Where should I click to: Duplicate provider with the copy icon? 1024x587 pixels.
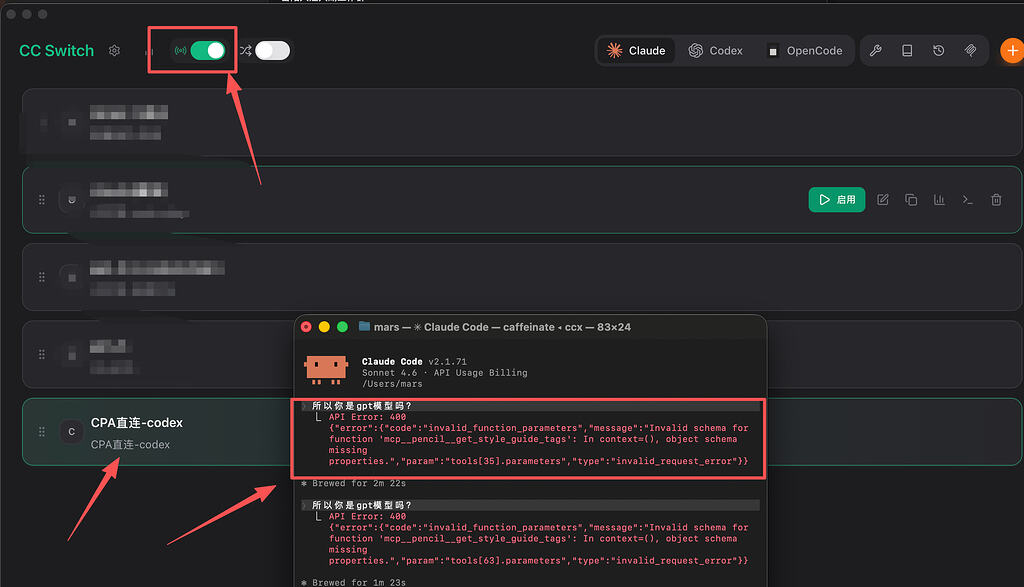click(911, 200)
